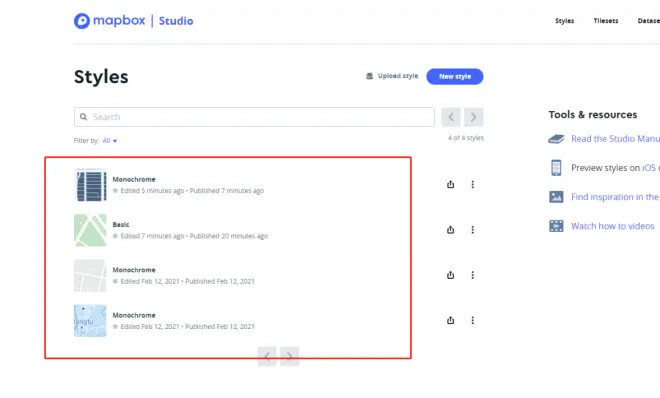Go to previous page beside Search
Image resolution: width=660 pixels, height=398 pixels.
coord(451,117)
